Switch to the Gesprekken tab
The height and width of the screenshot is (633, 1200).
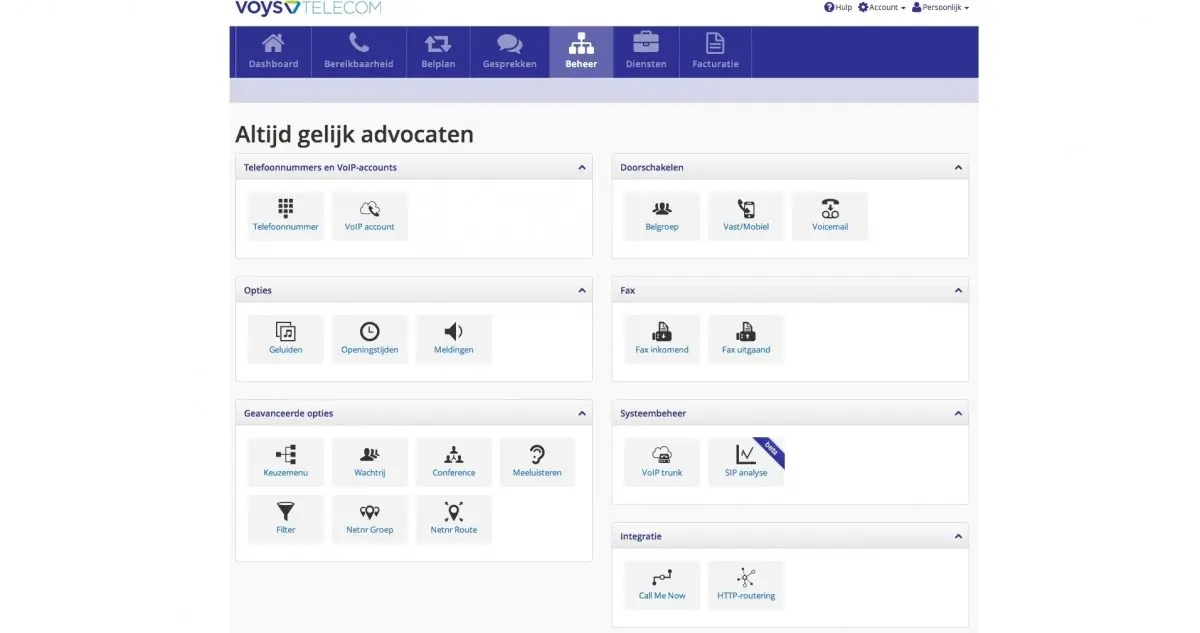tap(510, 52)
